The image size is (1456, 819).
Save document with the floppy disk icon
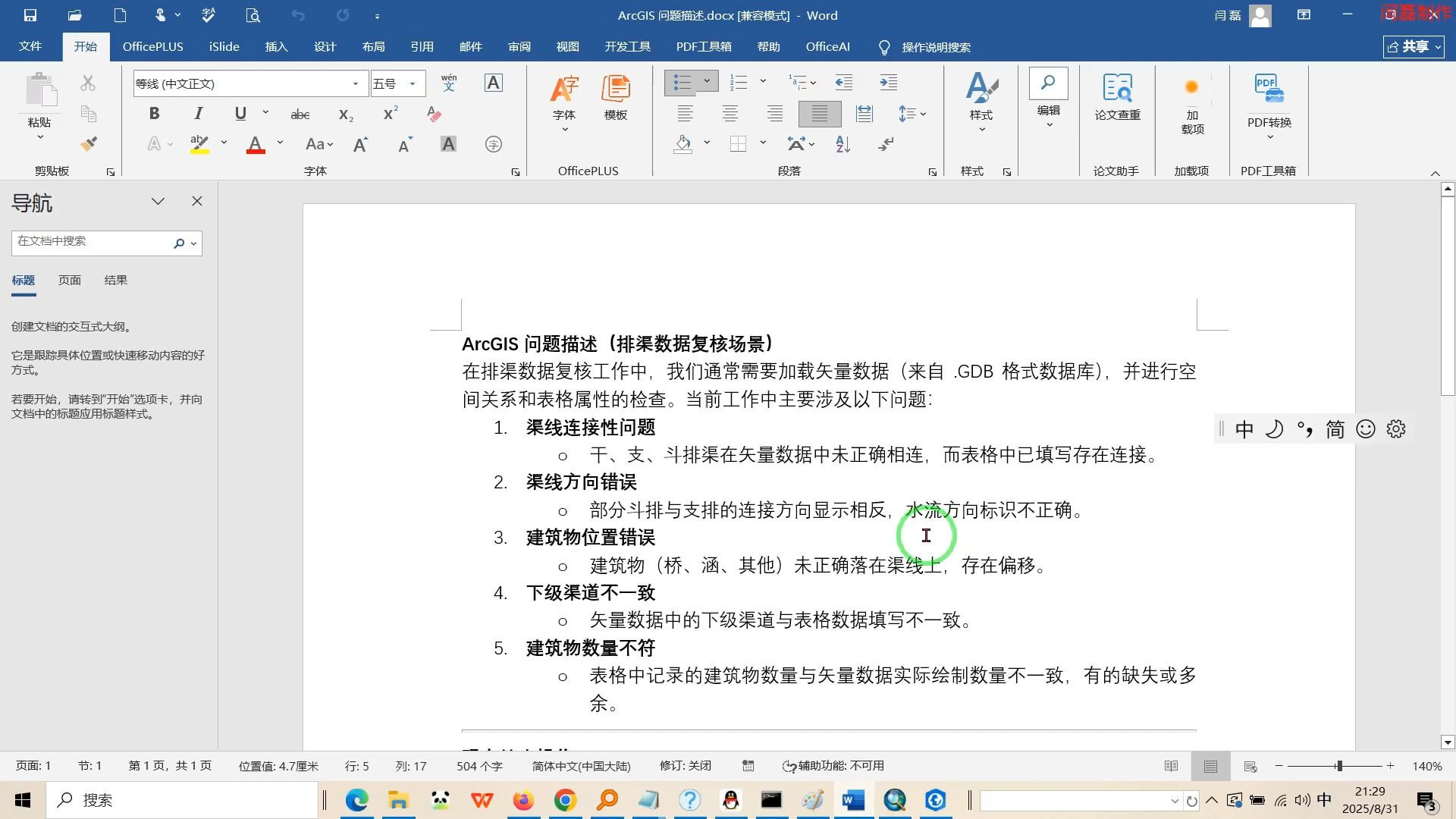tap(30, 15)
